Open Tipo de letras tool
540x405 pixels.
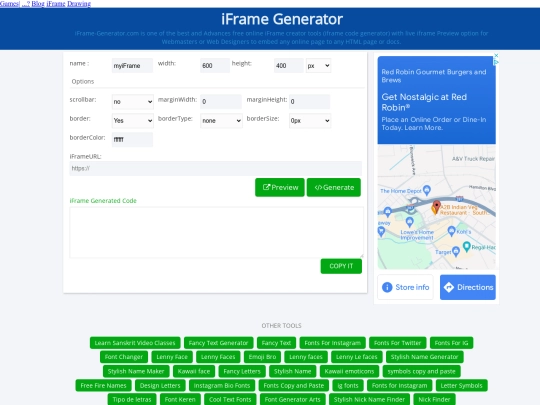132,399
